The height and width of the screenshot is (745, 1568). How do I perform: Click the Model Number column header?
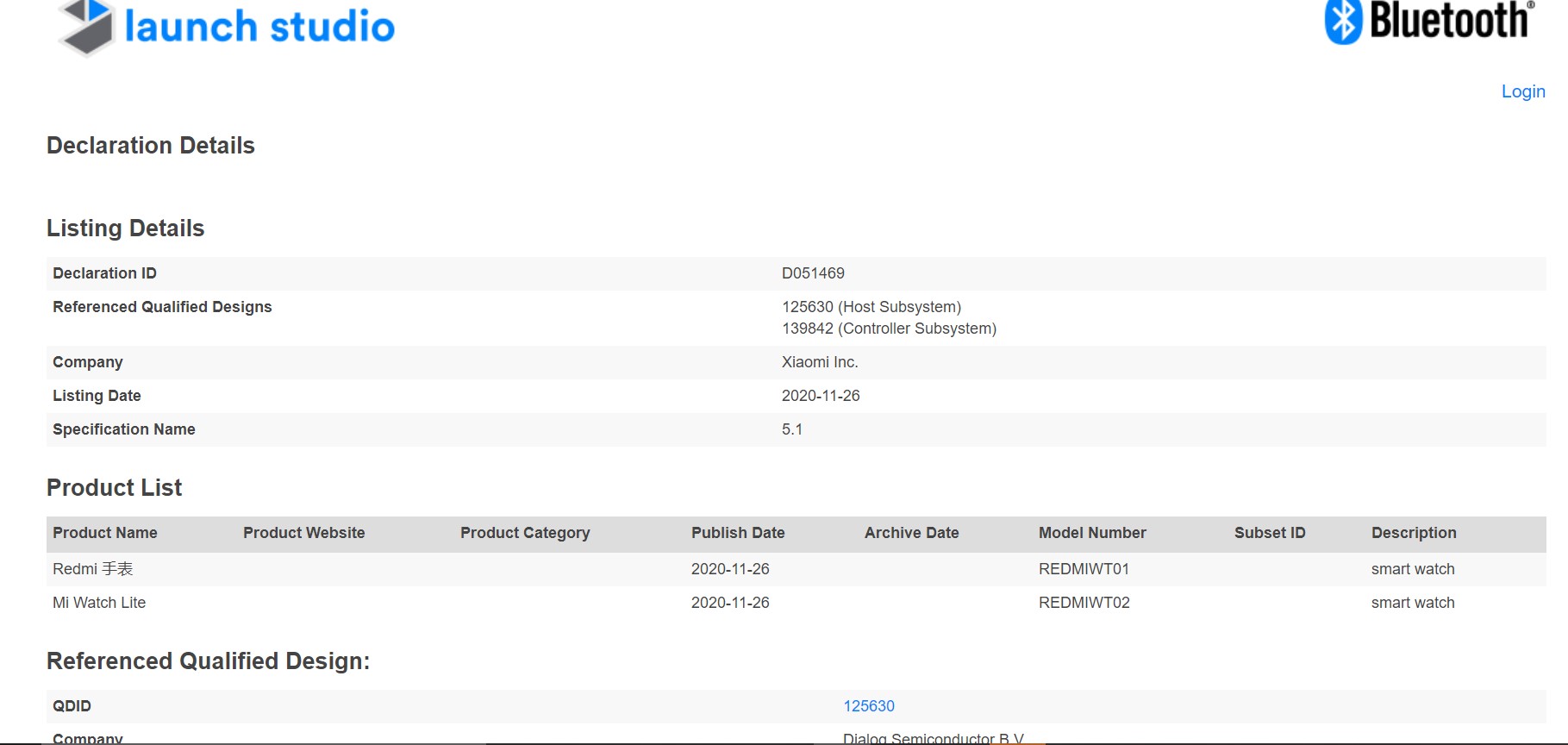tap(1092, 533)
